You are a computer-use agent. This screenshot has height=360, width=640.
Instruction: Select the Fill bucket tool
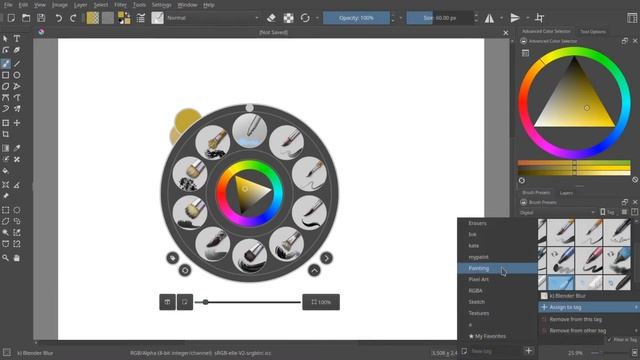click(5, 171)
